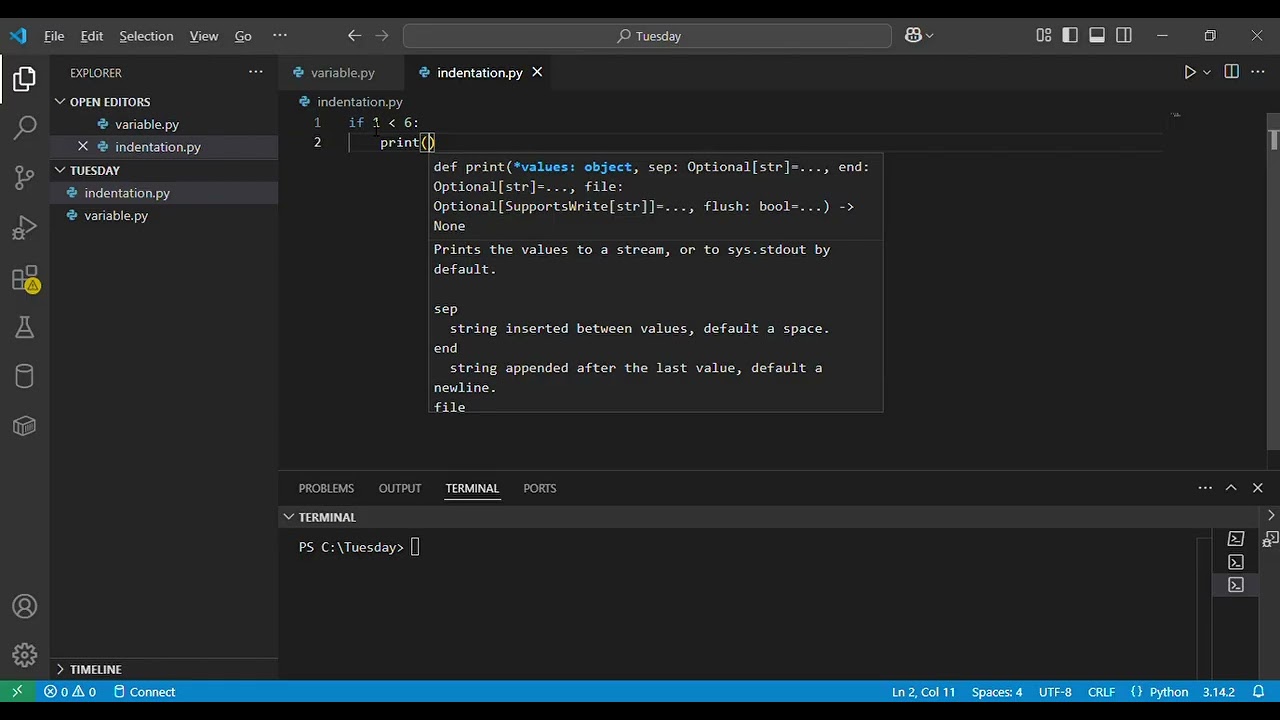1280x720 pixels.
Task: Split the editor to the right
Action: [x=1231, y=72]
